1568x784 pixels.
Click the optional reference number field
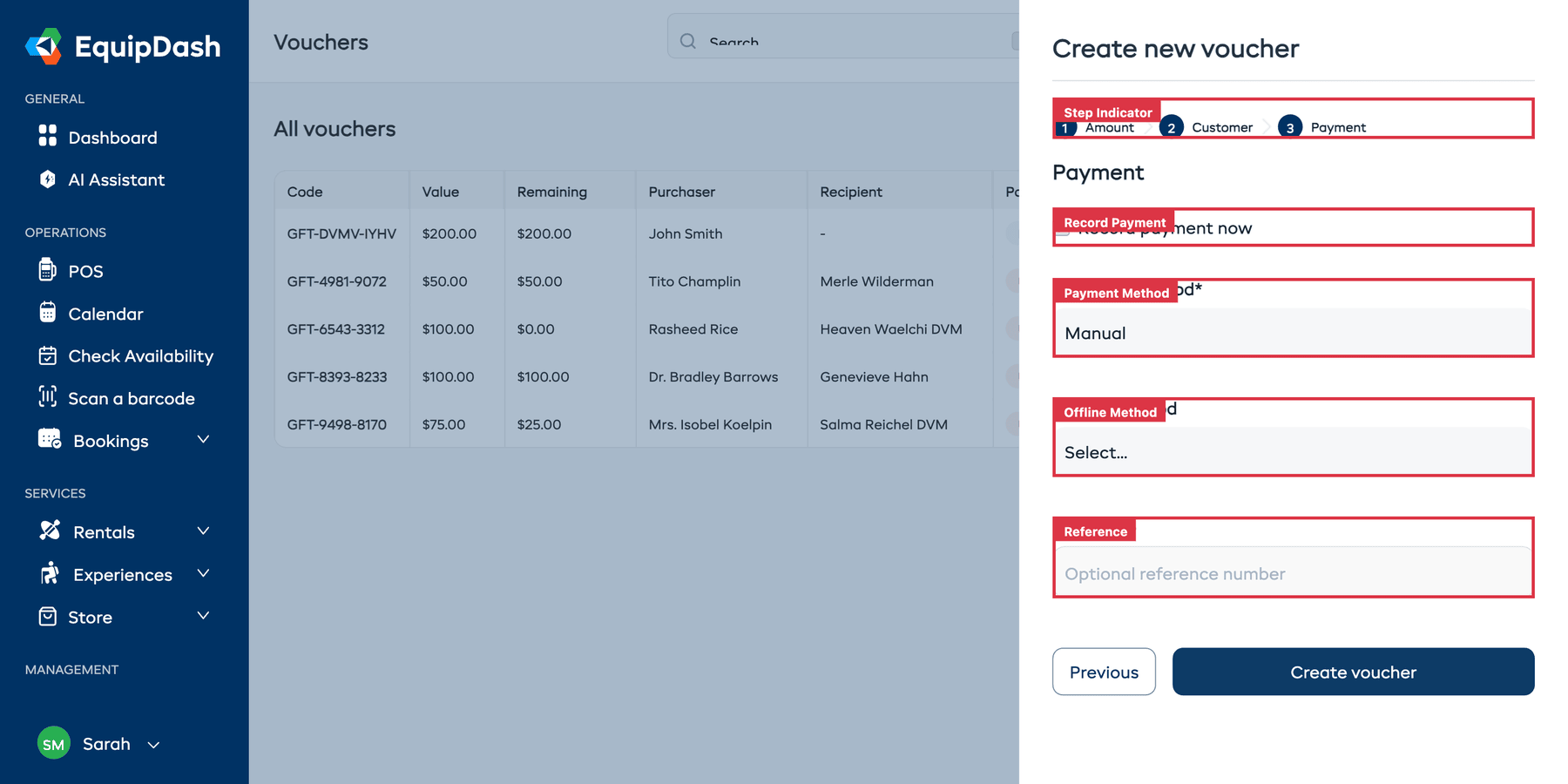click(x=1293, y=573)
